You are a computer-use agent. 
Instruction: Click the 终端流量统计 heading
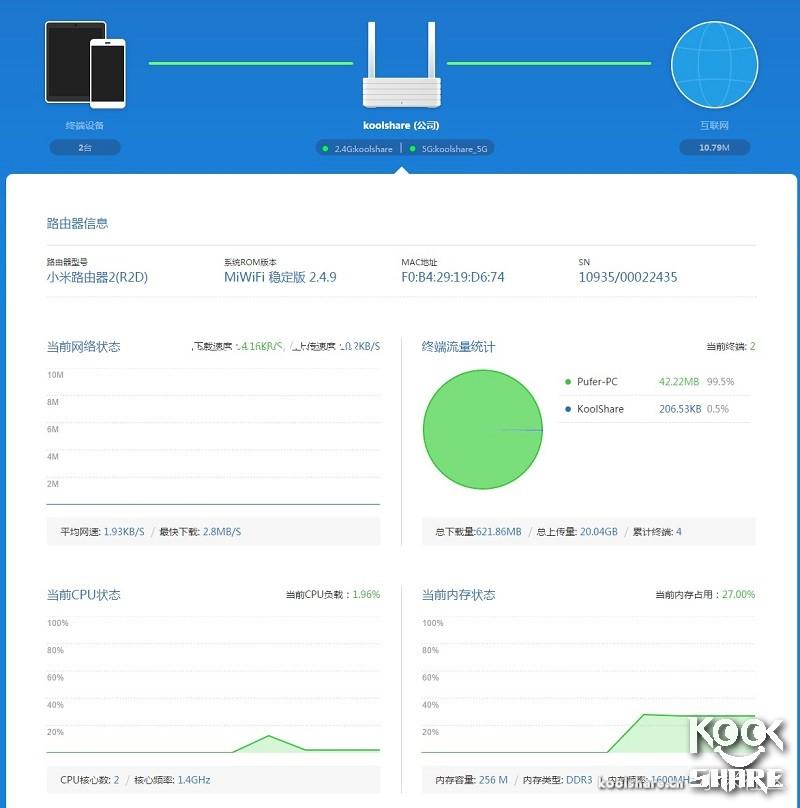tap(458, 346)
